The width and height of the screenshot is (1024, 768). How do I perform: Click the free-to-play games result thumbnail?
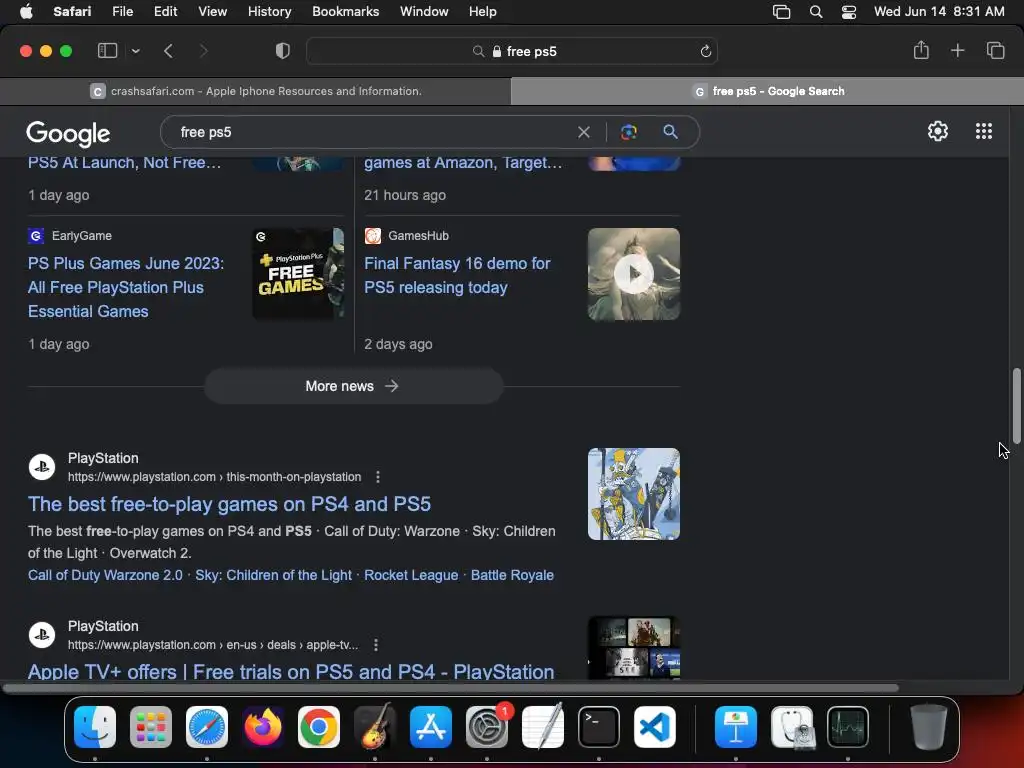coord(633,494)
